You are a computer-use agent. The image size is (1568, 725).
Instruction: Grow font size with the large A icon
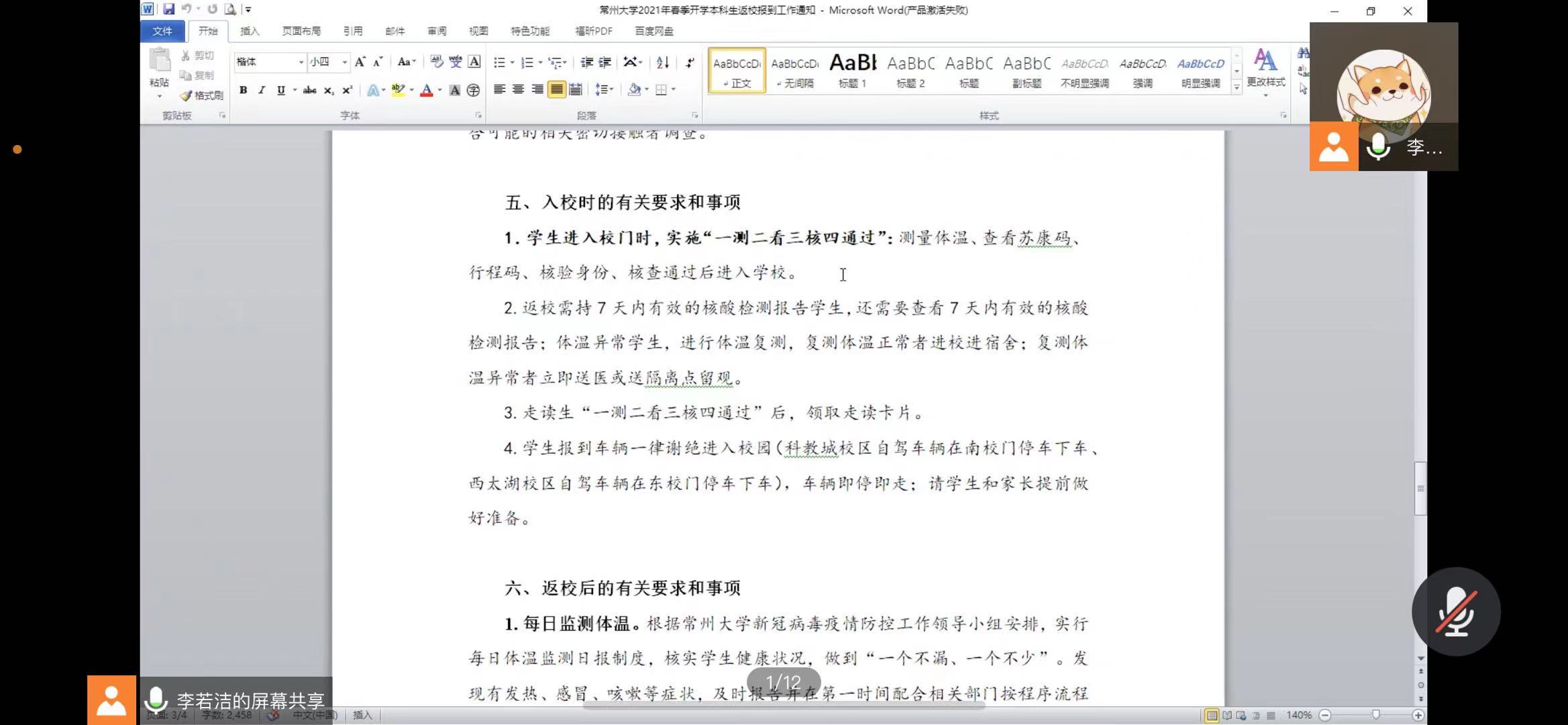pos(360,62)
